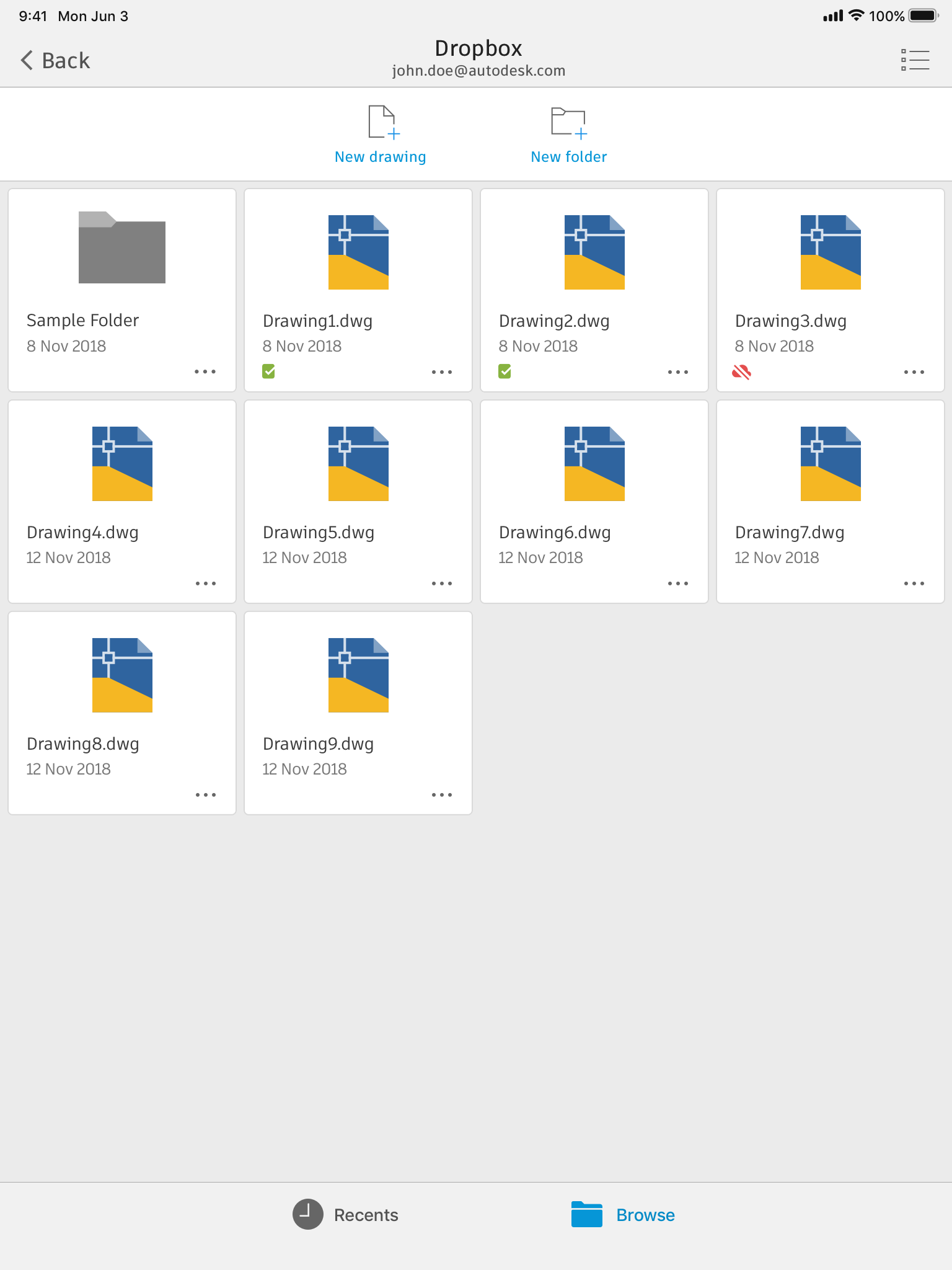
Task: Tap the 12 Nov 2018 date under Drawing9.dwg
Action: pos(304,769)
